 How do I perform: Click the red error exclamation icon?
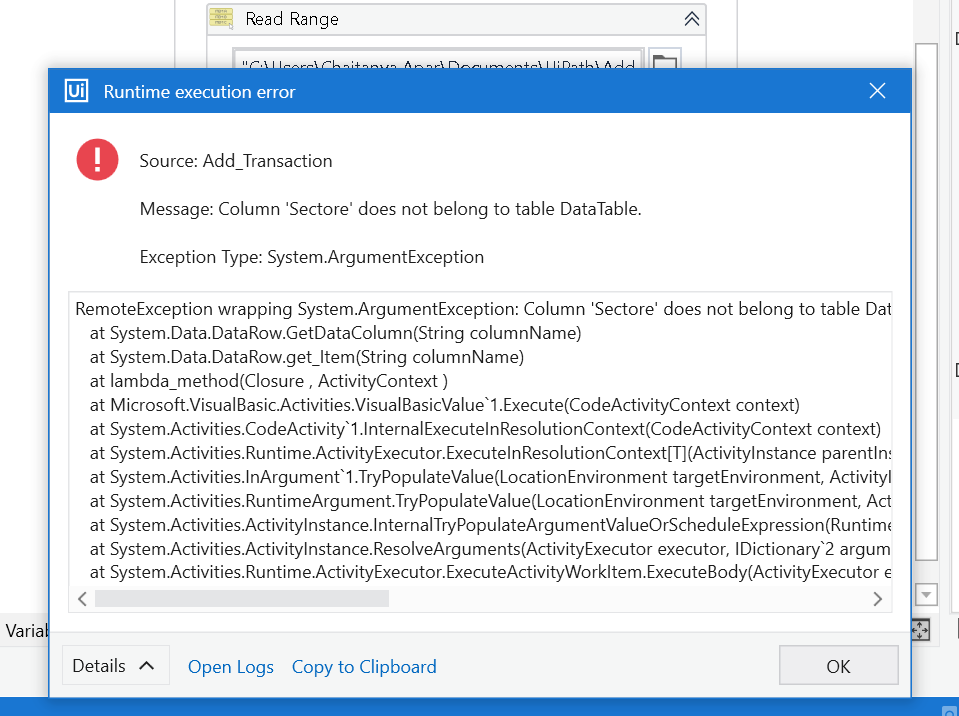click(97, 160)
